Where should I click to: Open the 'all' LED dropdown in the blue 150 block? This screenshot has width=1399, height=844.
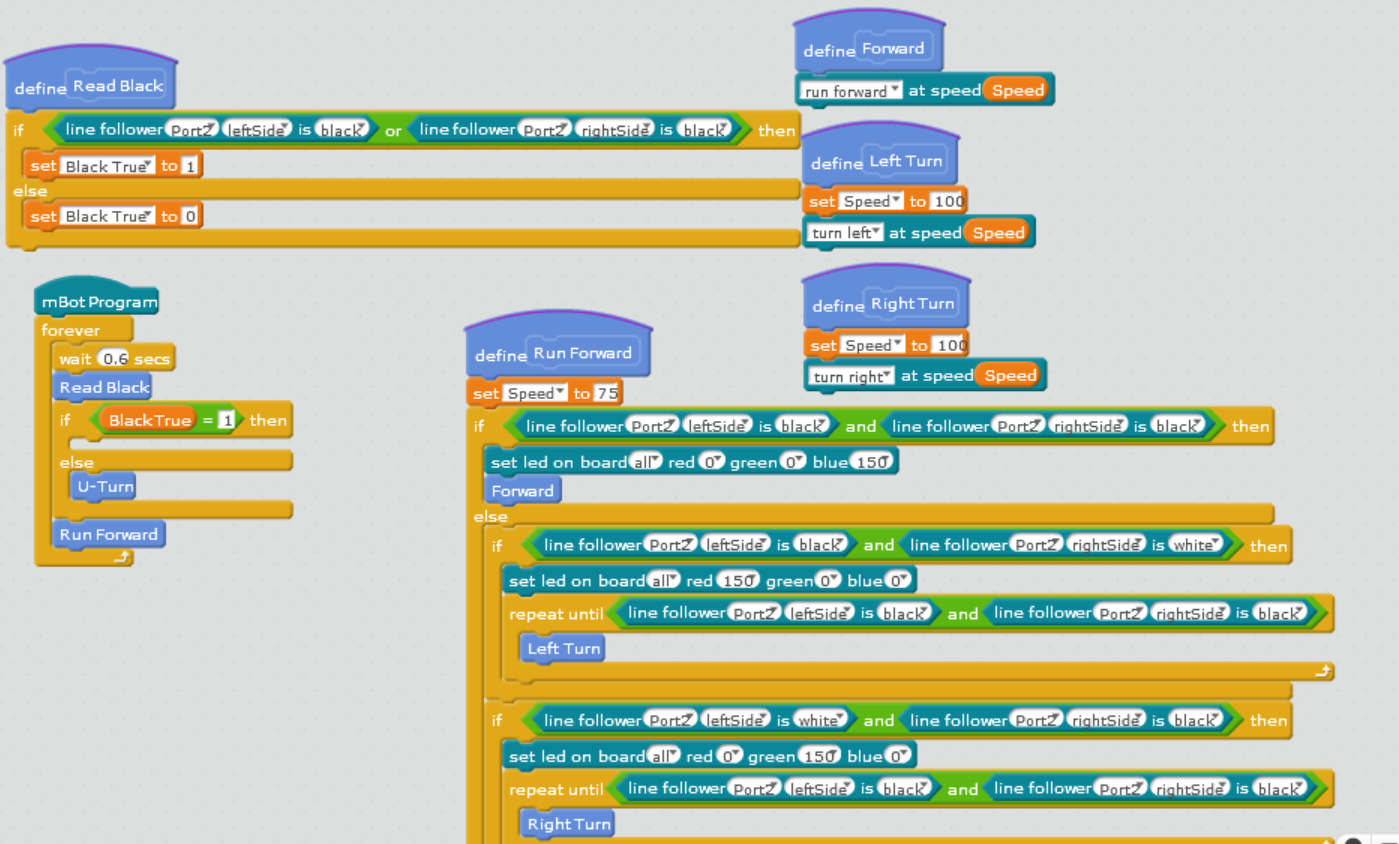click(647, 462)
